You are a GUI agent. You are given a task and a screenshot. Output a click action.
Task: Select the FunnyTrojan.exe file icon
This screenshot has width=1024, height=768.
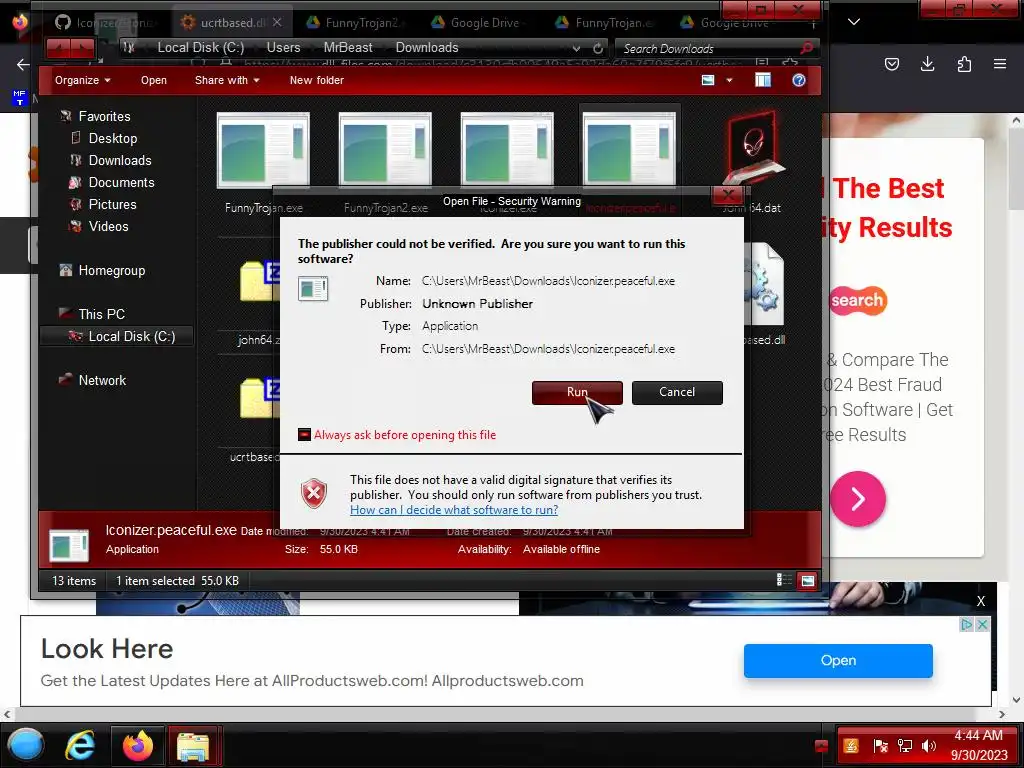pyautogui.click(x=263, y=151)
